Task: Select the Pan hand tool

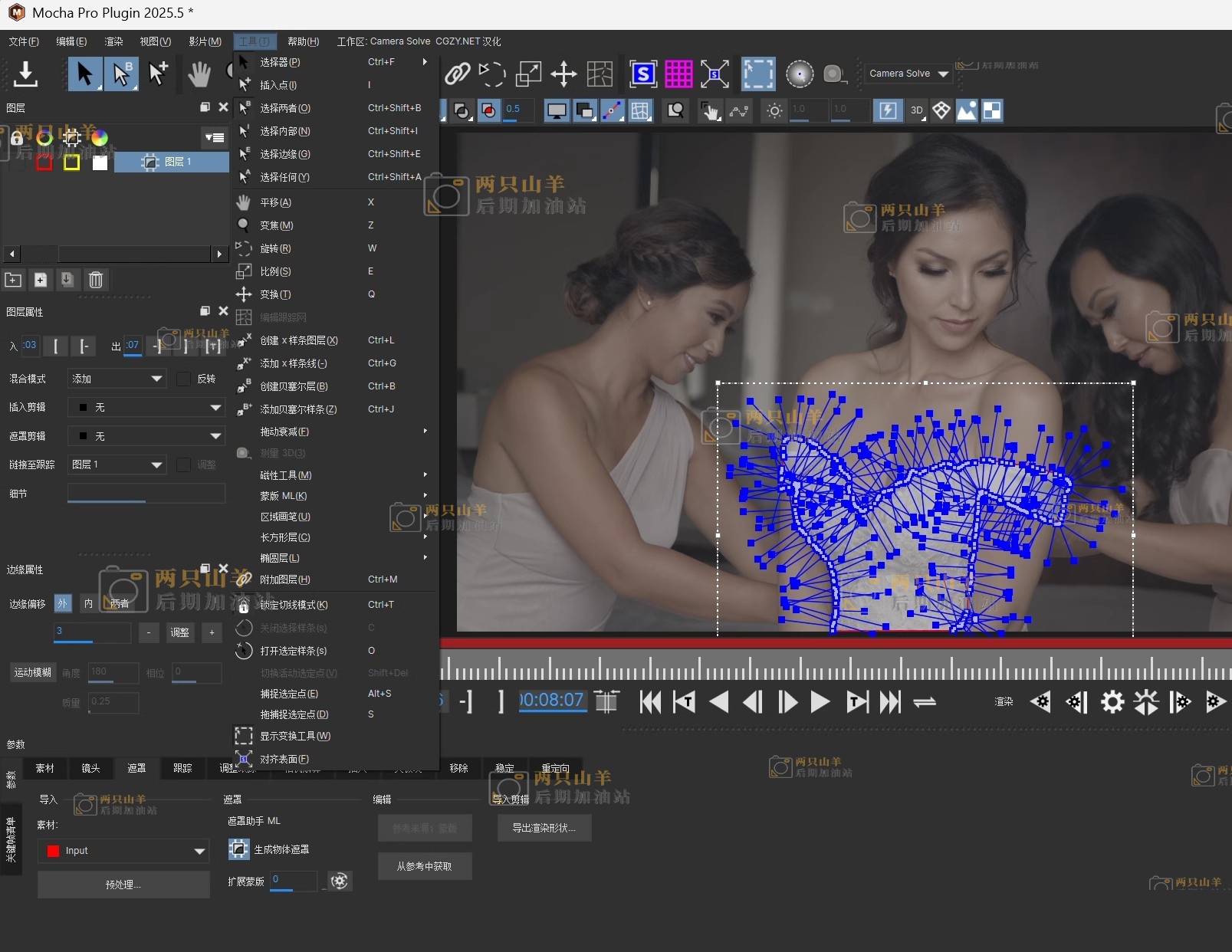Action: click(x=199, y=74)
